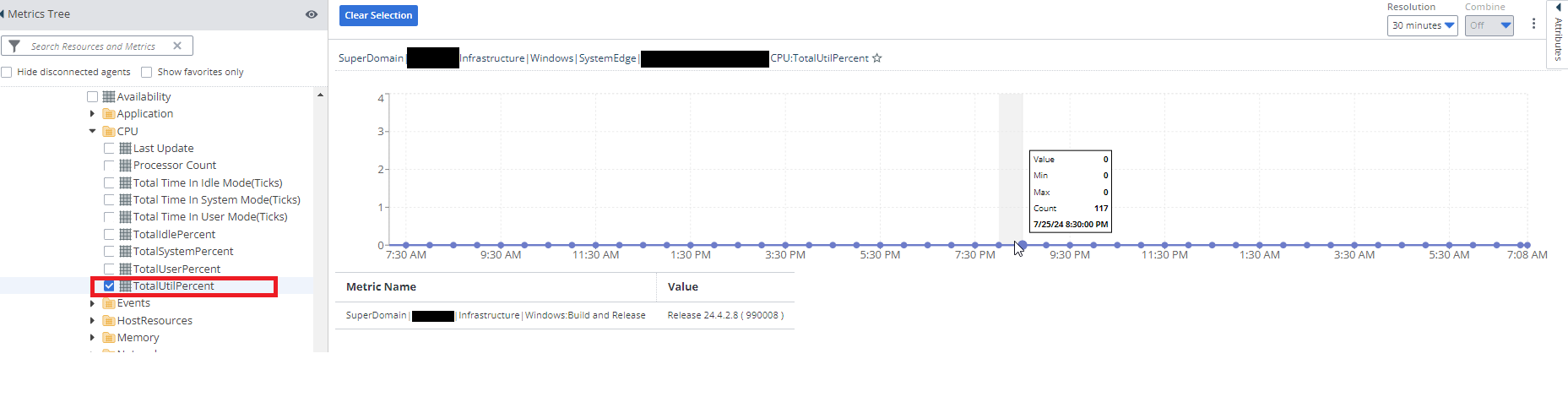This screenshot has width=1568, height=397.
Task: Enable Show favorites only checkbox
Action: coord(147,72)
